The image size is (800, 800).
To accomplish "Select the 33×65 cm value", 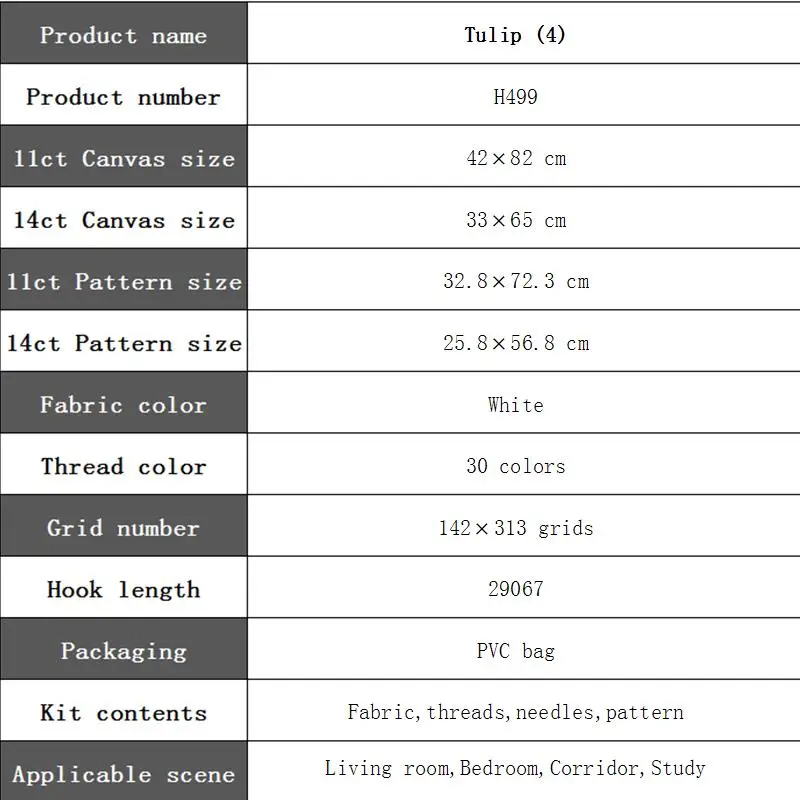I will [x=516, y=220].
